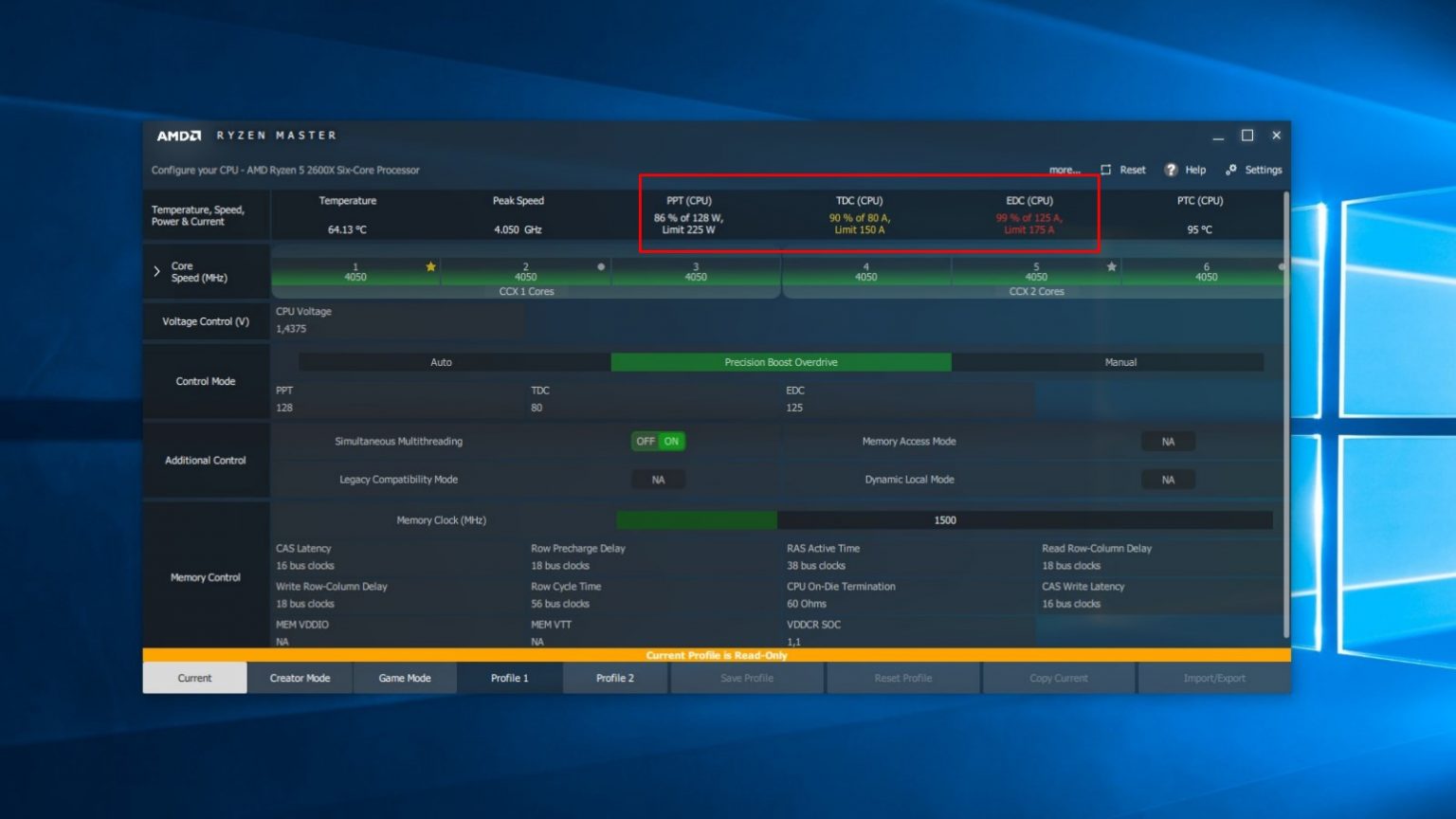Click the gold star on core 1

(x=431, y=267)
